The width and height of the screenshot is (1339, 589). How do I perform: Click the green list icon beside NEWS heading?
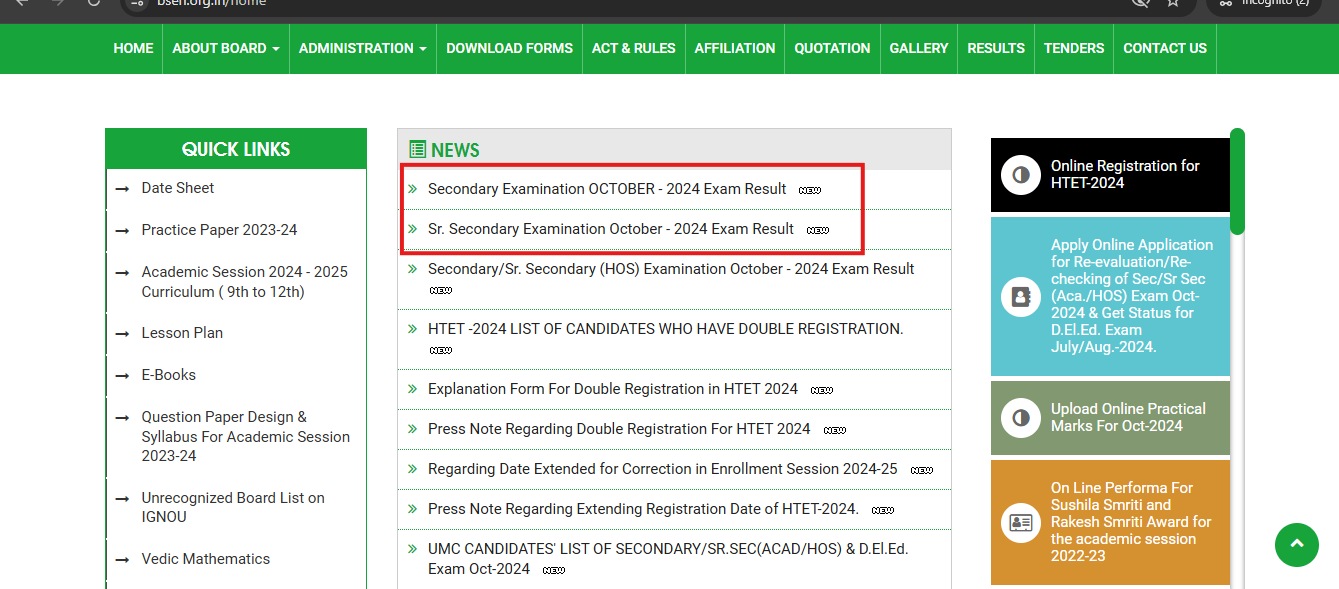tap(418, 149)
